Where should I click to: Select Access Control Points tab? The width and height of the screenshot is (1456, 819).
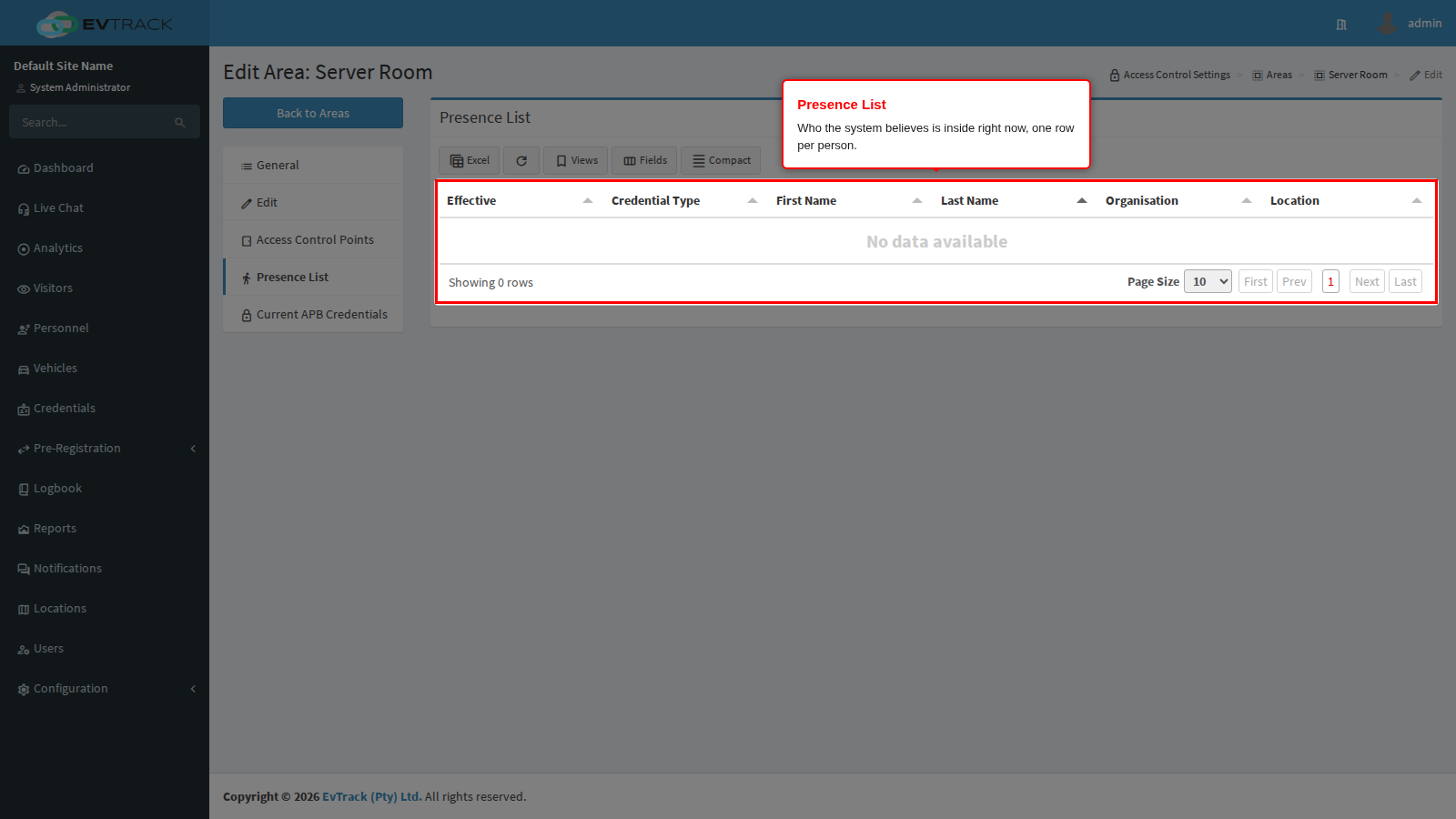(313, 240)
